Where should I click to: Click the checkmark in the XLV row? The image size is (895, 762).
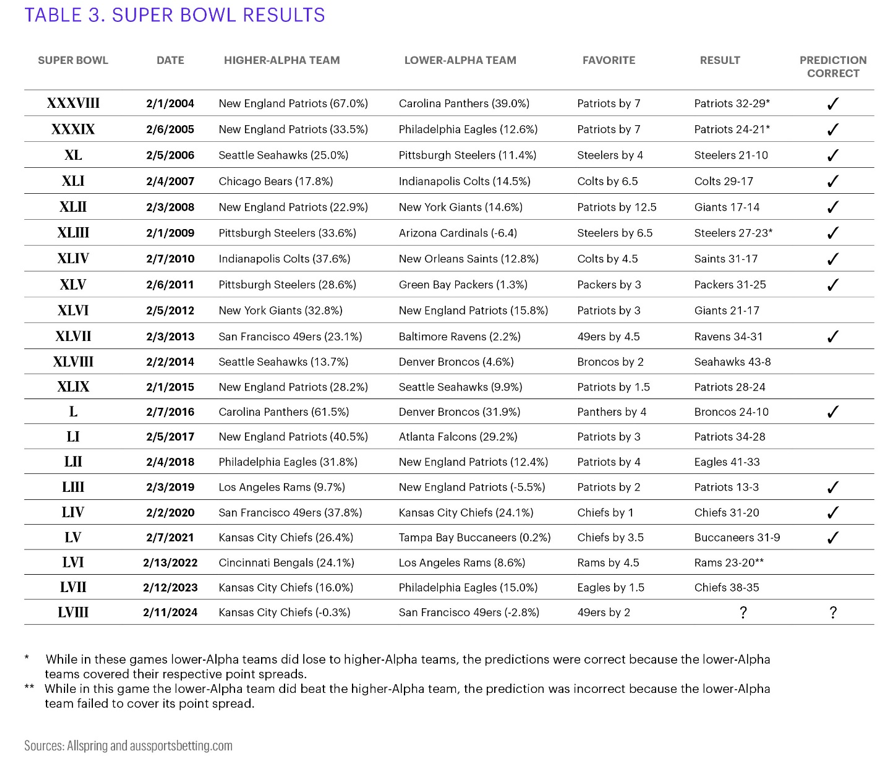tap(833, 284)
